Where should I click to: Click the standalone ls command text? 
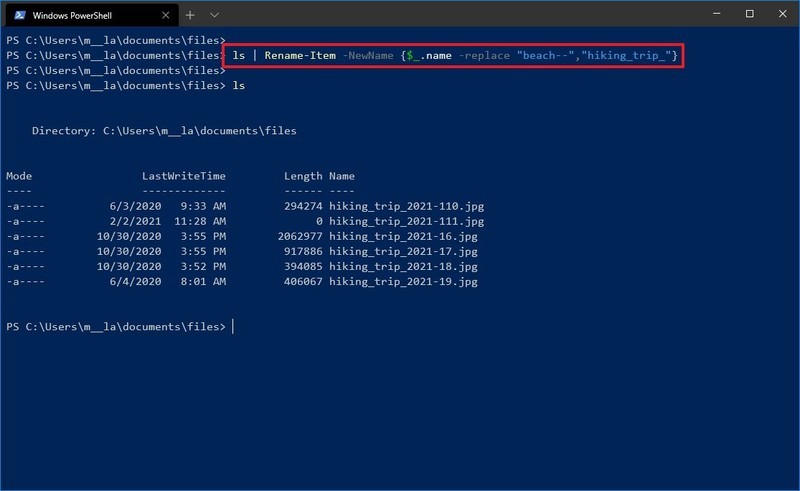click(239, 85)
